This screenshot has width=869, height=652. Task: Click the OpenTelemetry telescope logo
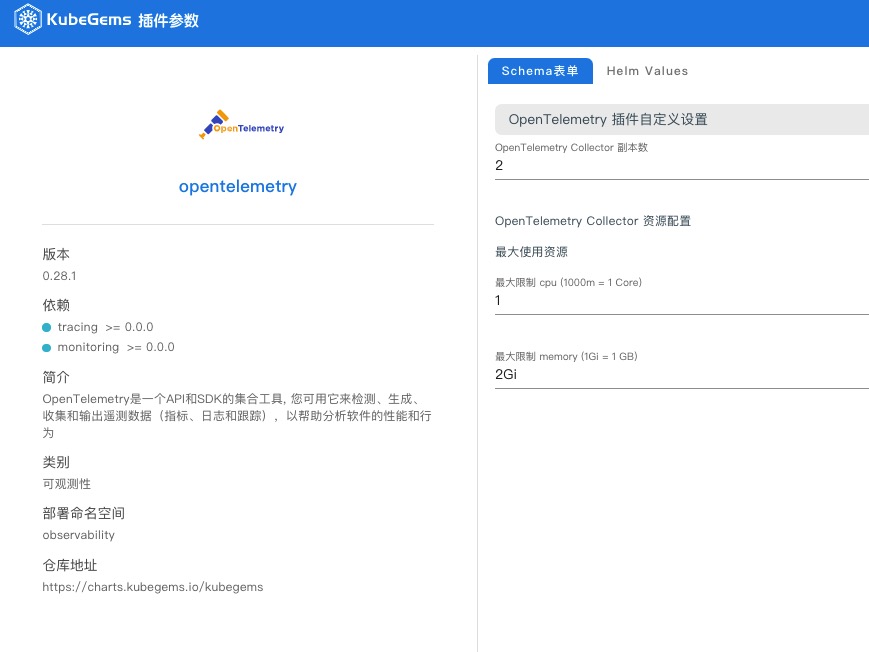tap(242, 125)
